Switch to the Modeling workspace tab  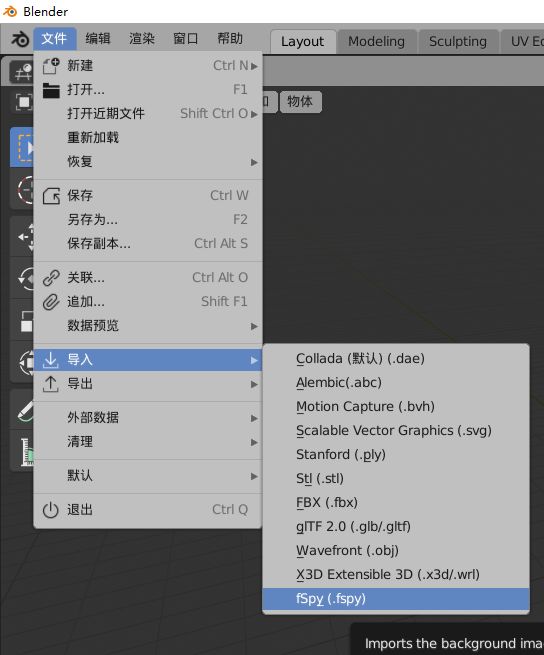pyautogui.click(x=376, y=41)
